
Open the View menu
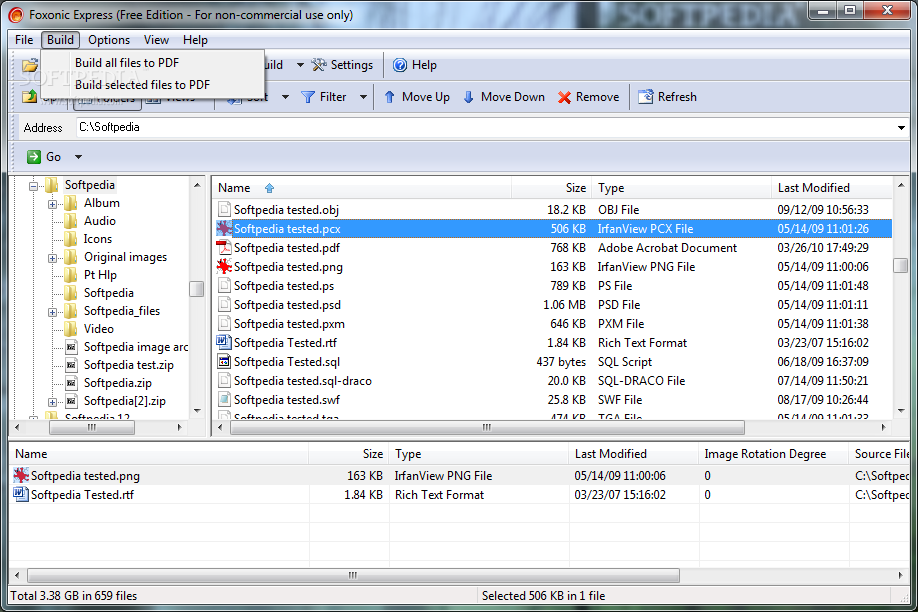coord(156,40)
